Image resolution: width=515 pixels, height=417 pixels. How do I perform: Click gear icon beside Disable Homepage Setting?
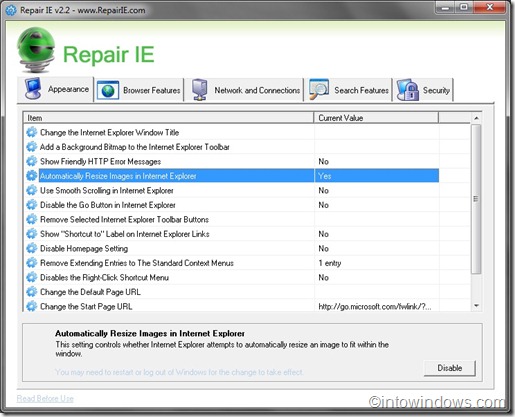(x=32, y=248)
